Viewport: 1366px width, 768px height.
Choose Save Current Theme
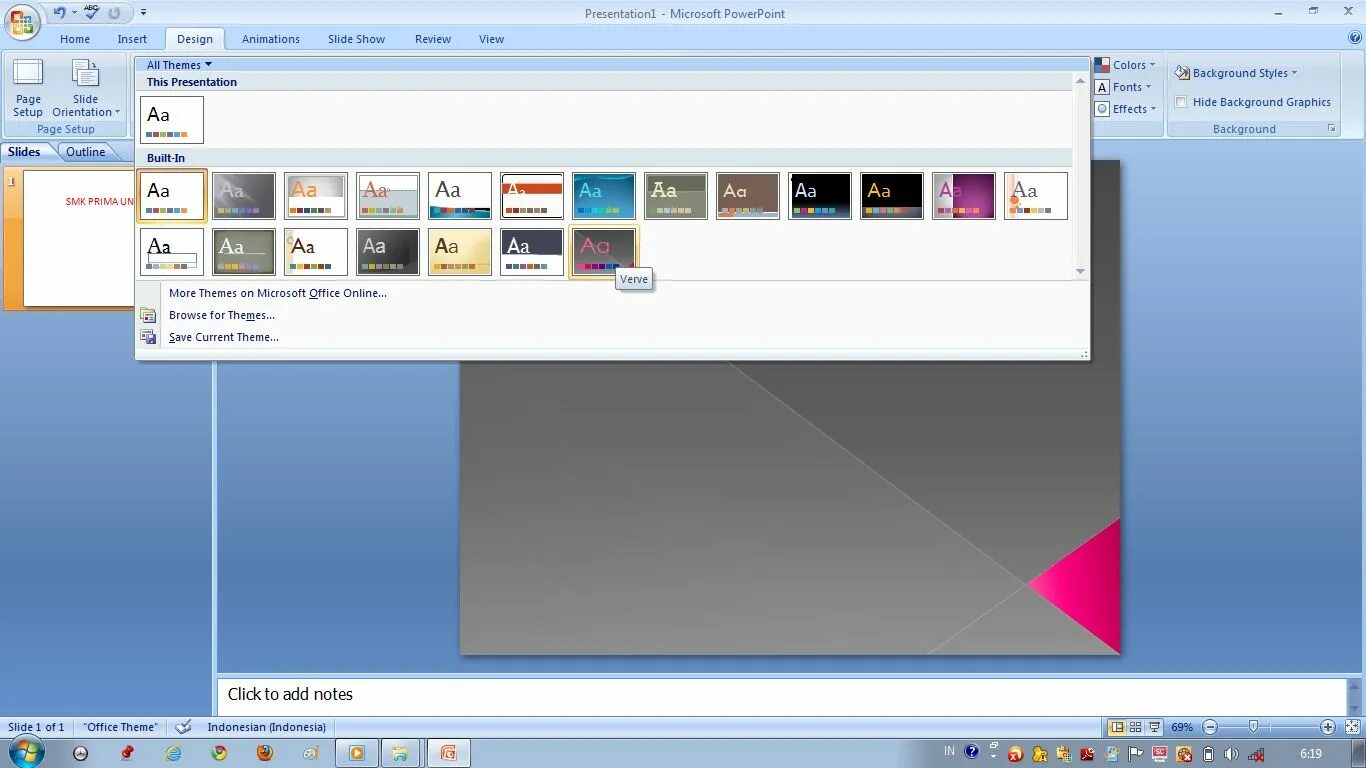tap(224, 337)
